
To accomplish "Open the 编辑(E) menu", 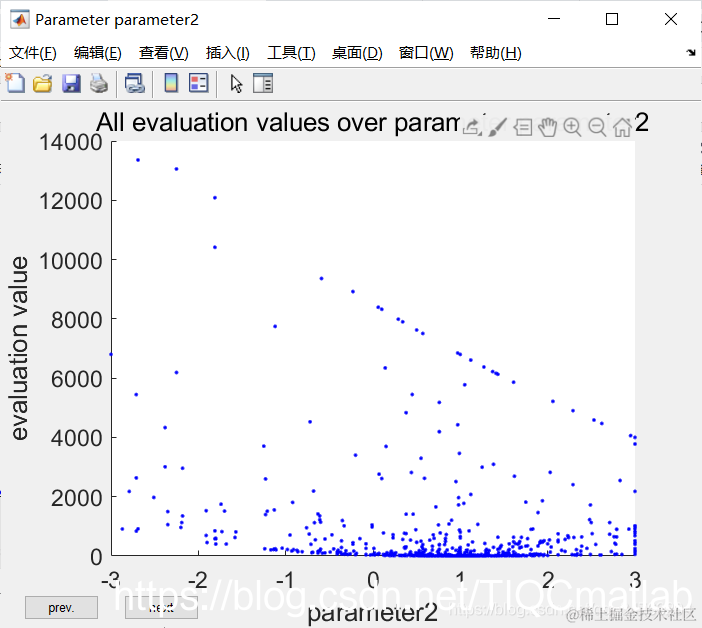I will [x=98, y=53].
